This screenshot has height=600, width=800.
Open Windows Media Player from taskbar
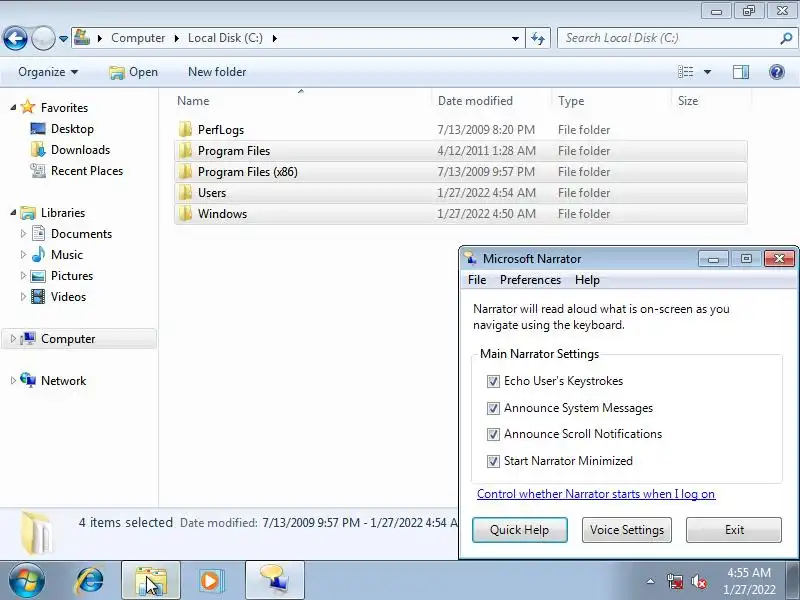211,580
